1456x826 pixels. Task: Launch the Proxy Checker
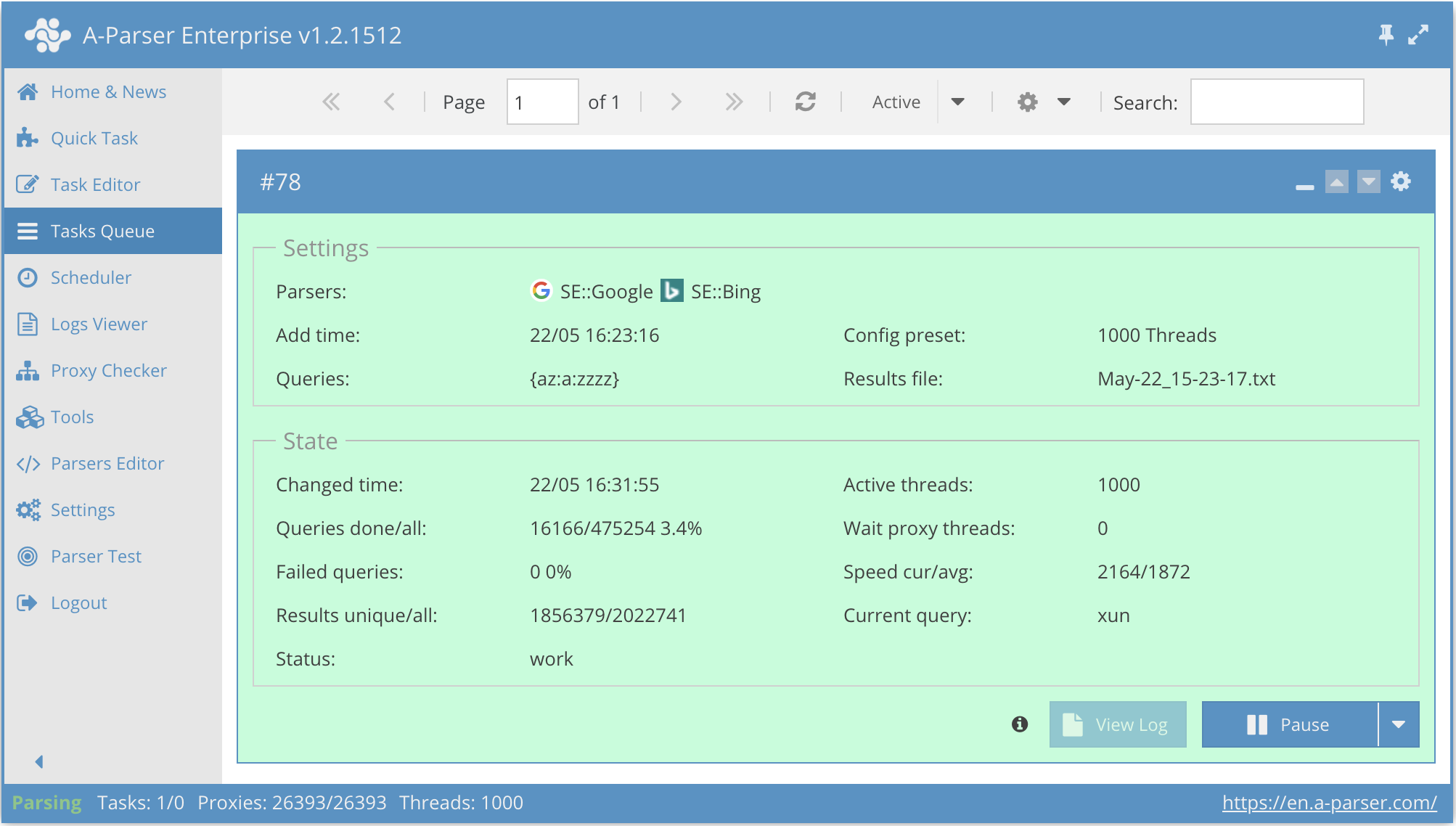coord(108,370)
